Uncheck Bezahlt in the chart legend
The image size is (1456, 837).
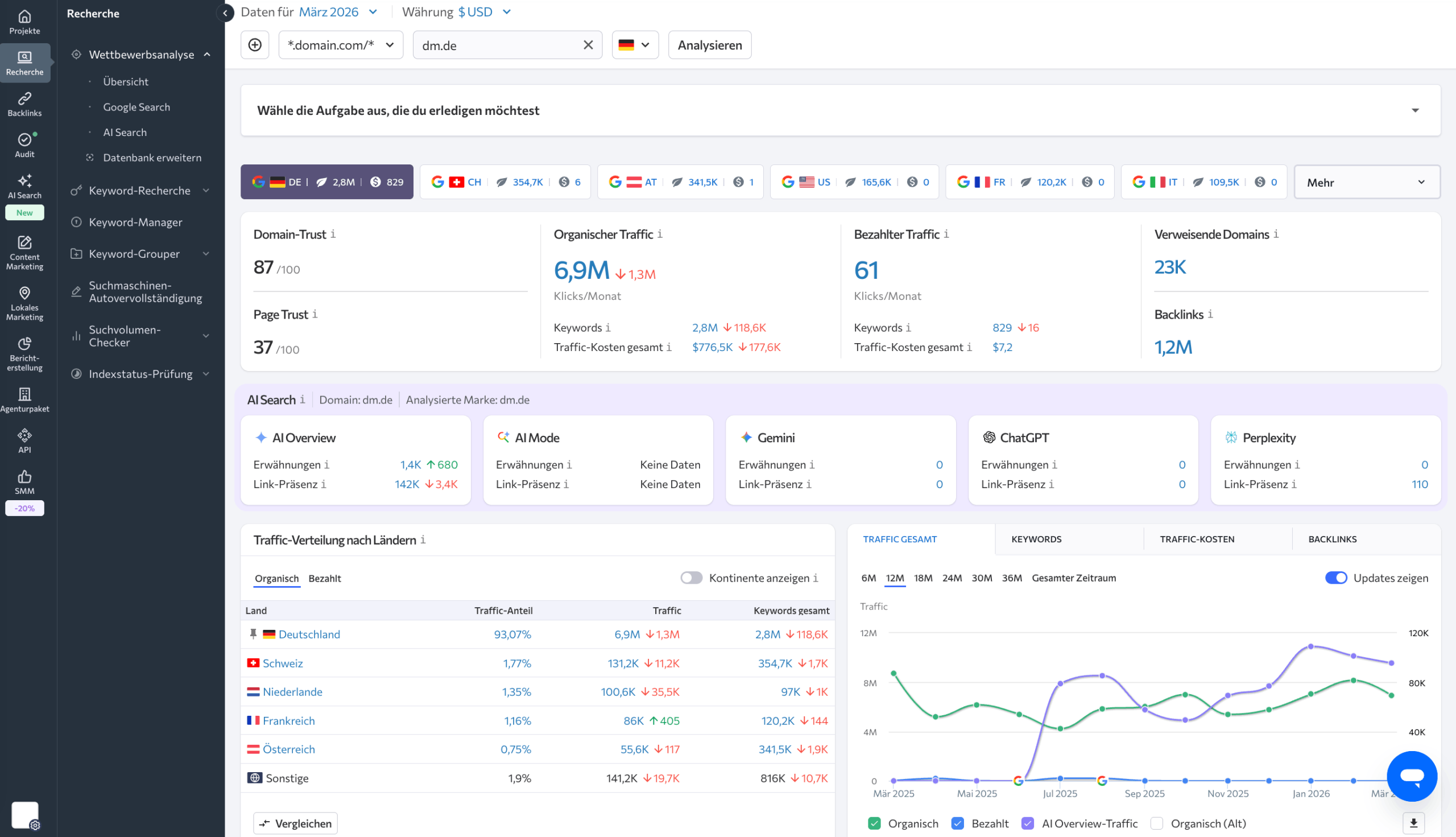(958, 823)
